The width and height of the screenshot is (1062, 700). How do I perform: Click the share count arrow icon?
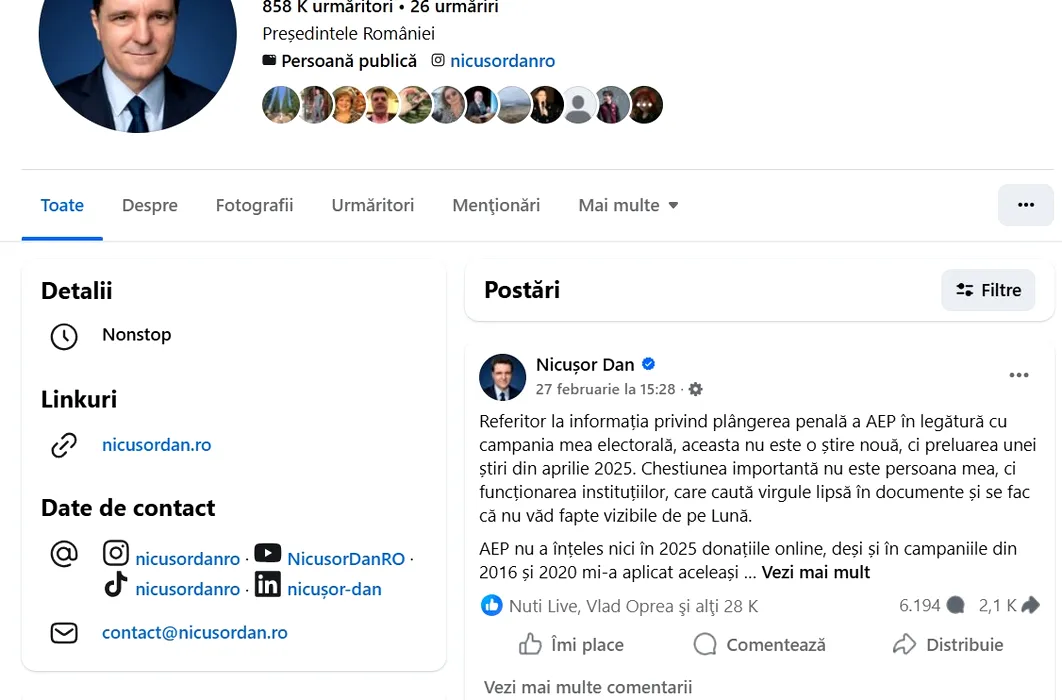coord(1030,605)
